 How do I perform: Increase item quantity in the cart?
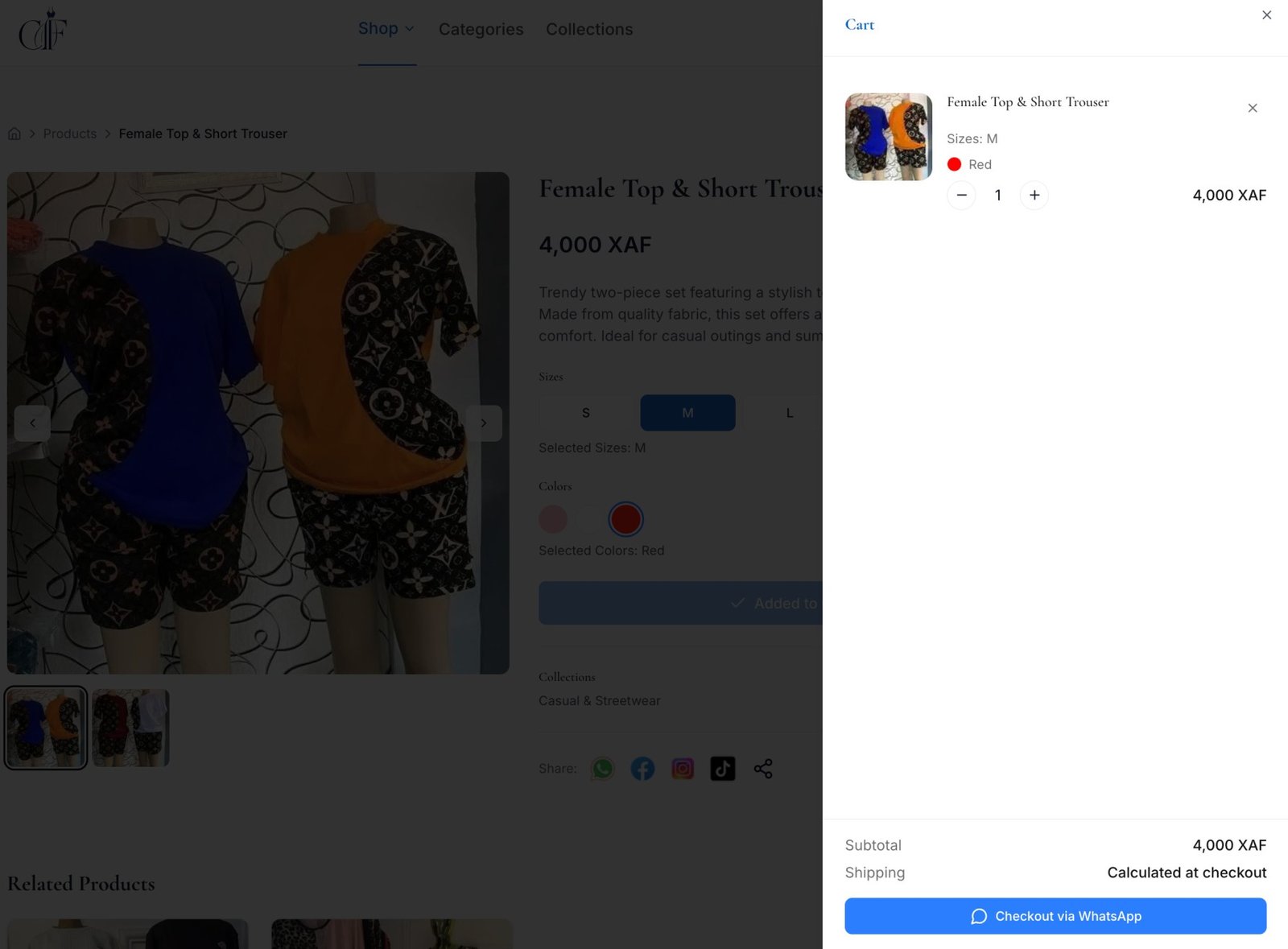pos(1034,195)
